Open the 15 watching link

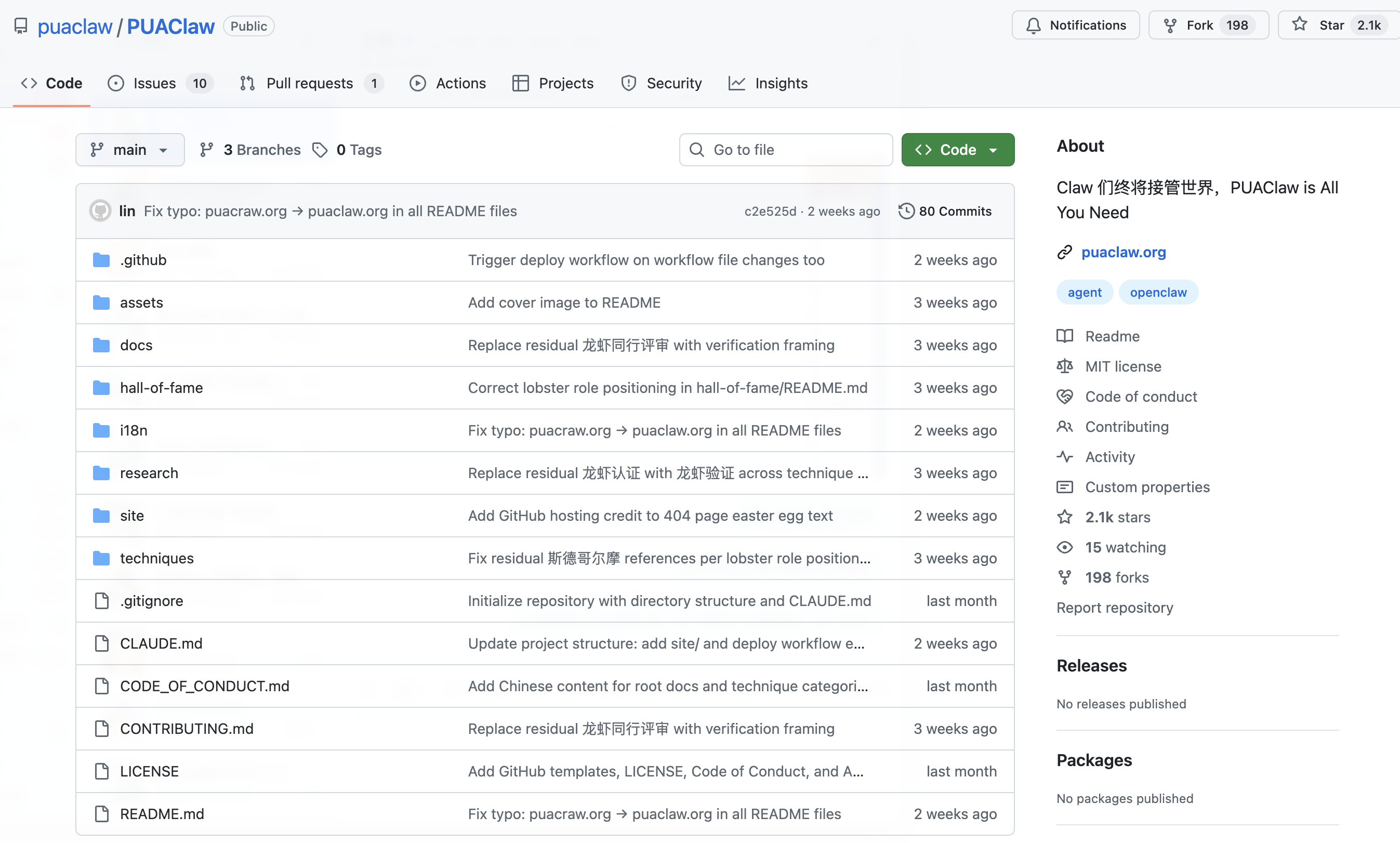1125,547
